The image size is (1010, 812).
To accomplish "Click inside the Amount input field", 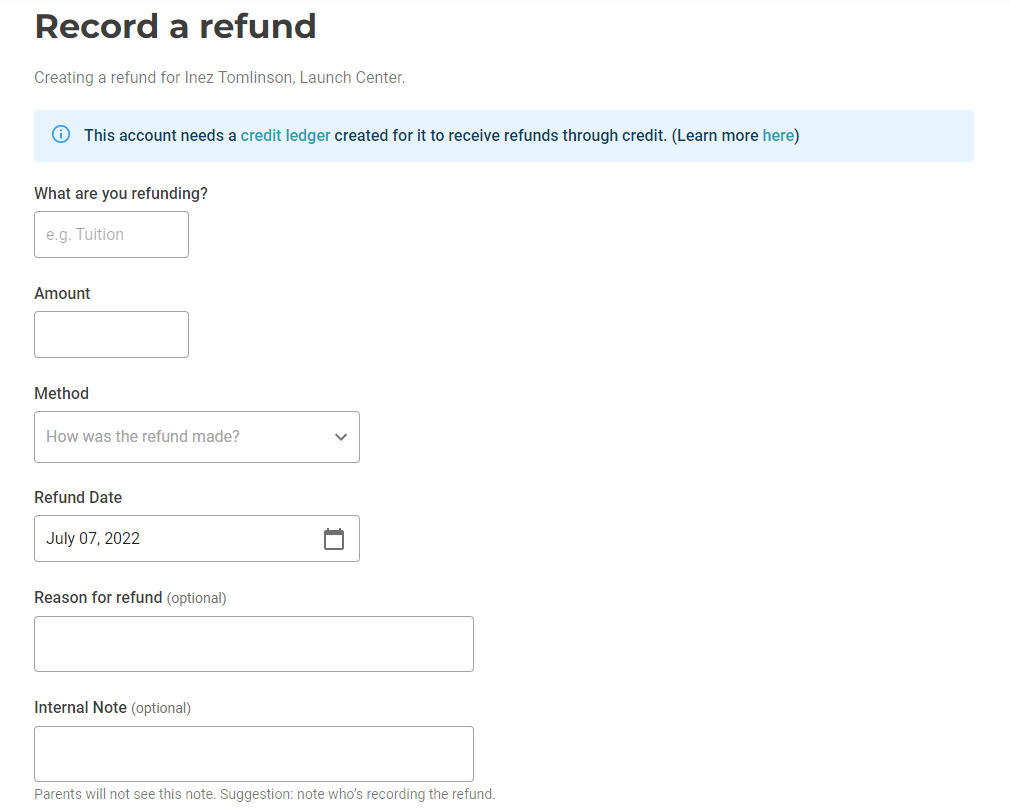I will 111,334.
